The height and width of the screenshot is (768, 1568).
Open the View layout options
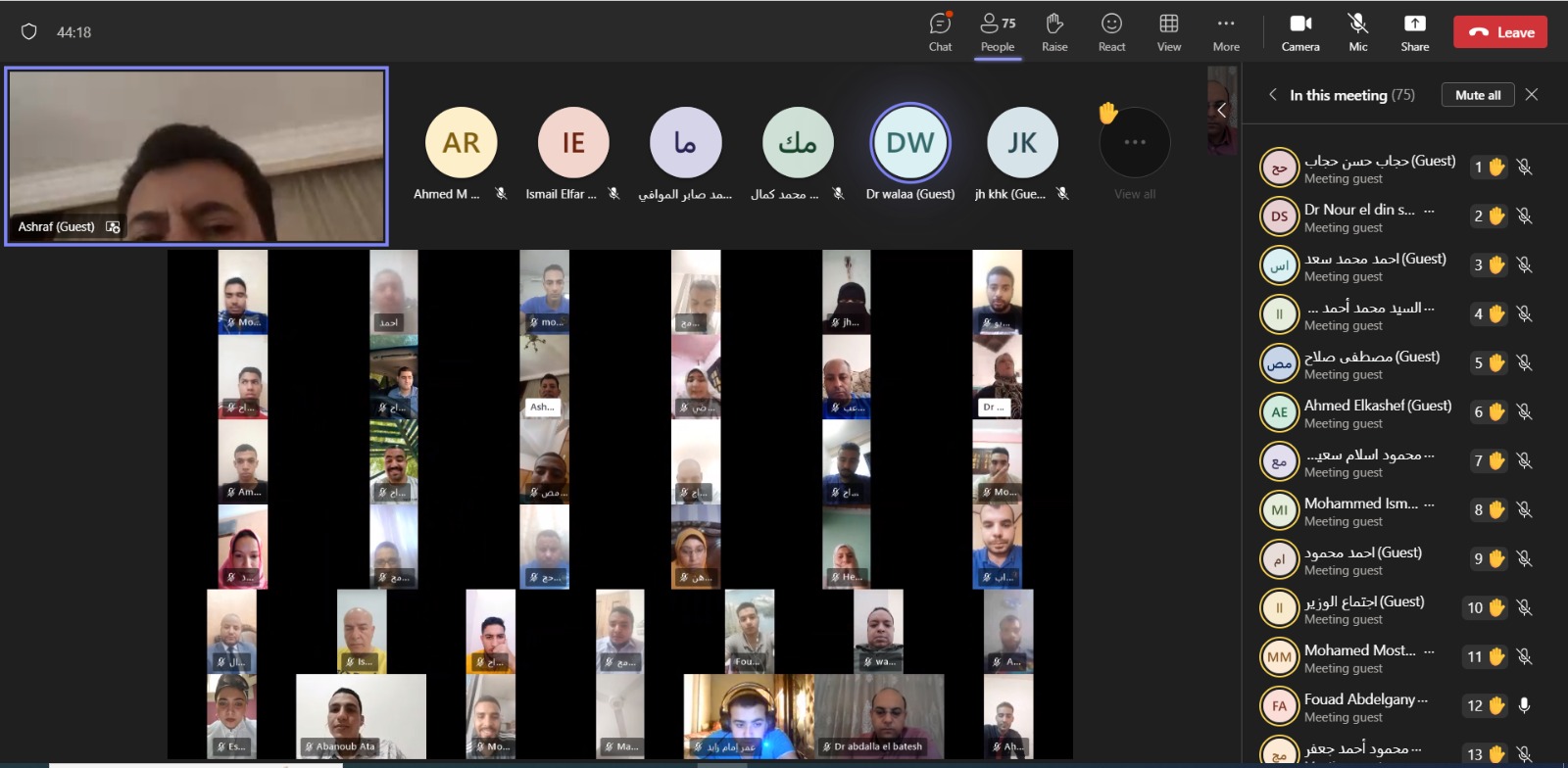(1168, 32)
